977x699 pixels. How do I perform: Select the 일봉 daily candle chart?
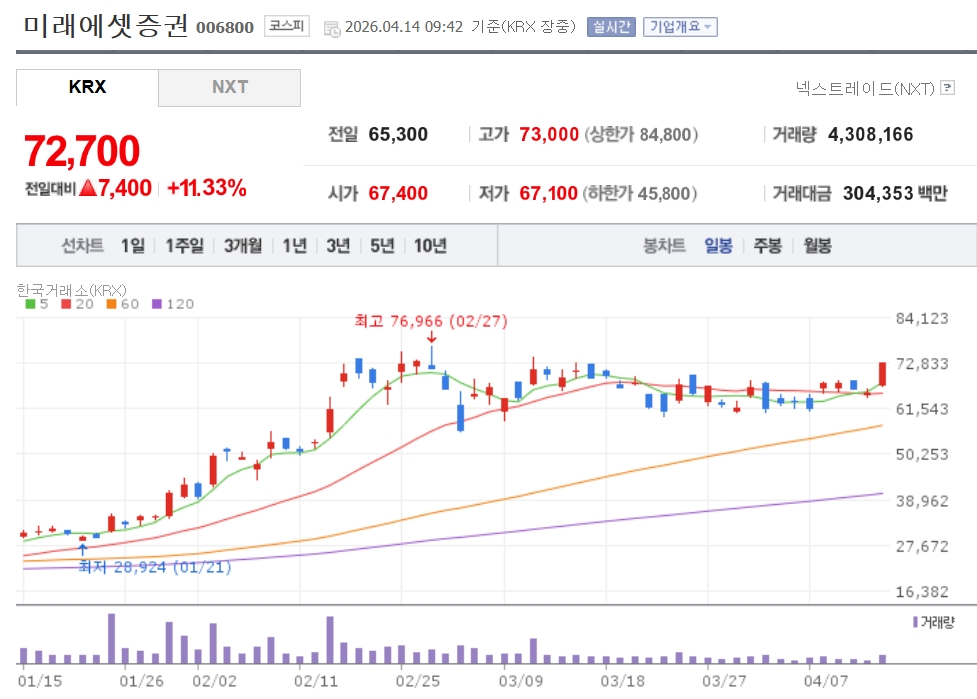718,245
